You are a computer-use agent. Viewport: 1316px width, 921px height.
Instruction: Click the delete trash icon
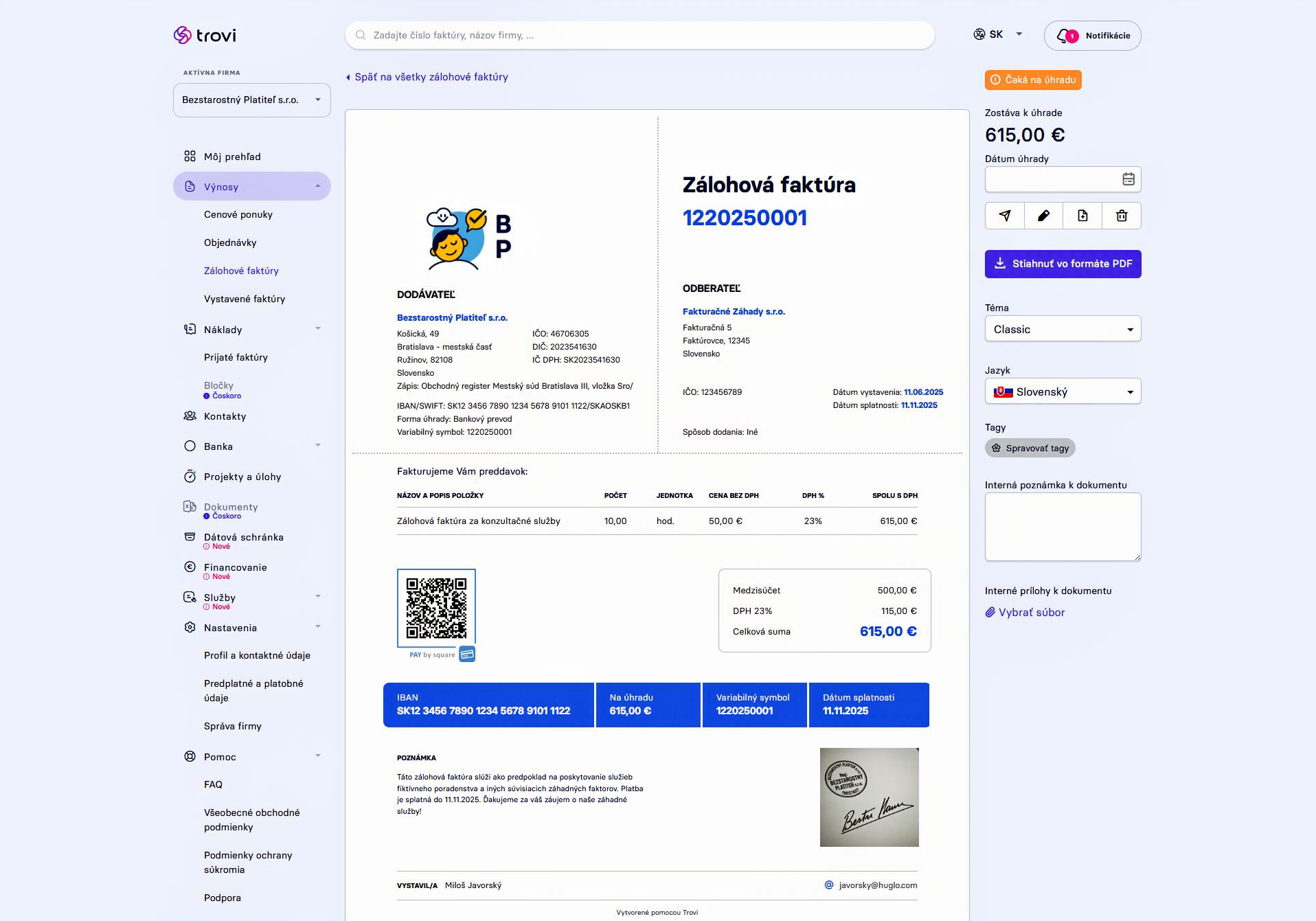click(1122, 216)
